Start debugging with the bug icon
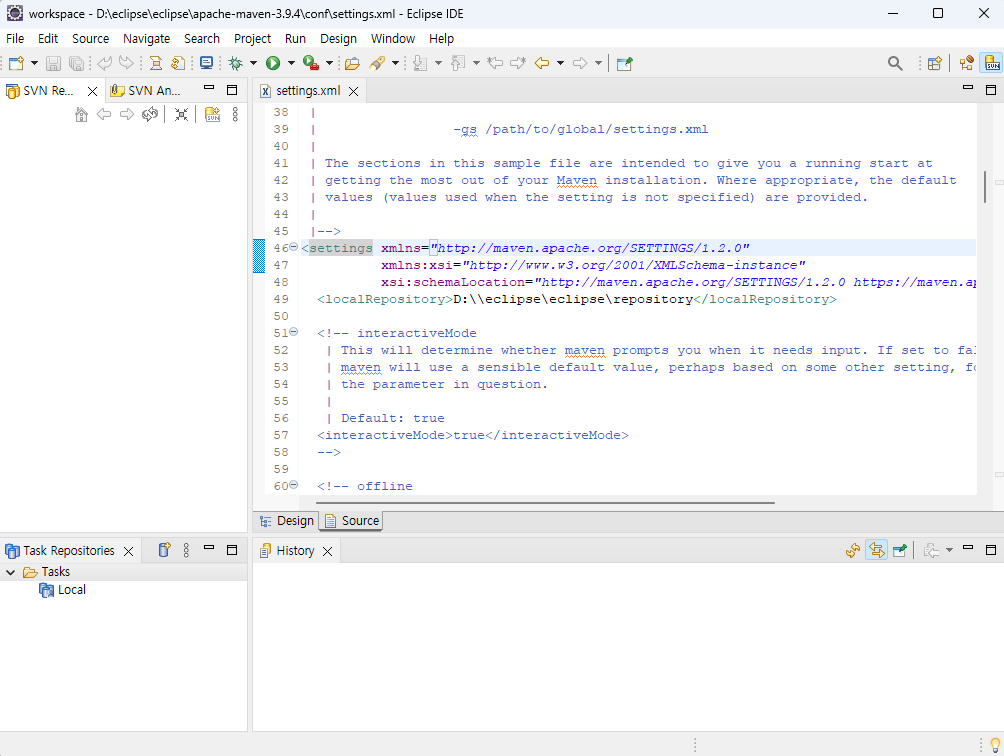 [x=236, y=63]
